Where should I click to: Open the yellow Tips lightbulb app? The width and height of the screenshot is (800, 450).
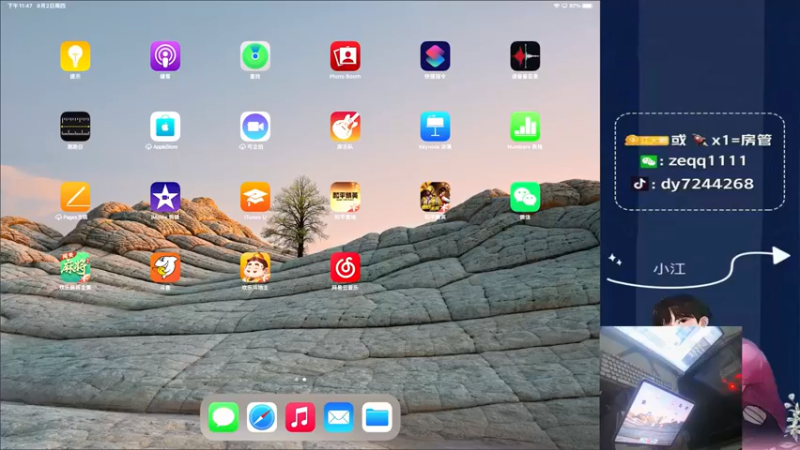point(76,56)
